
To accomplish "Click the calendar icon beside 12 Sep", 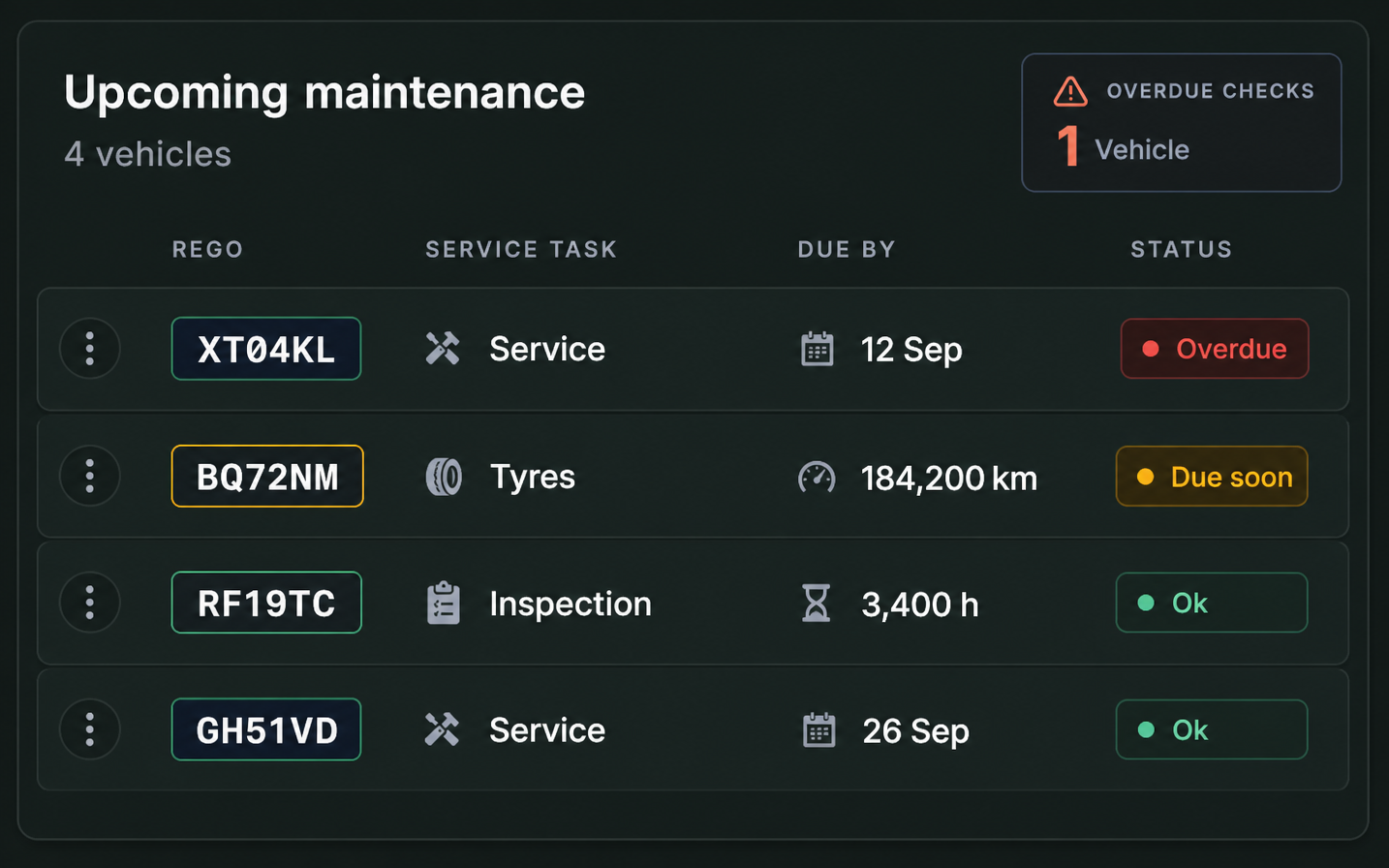I will tap(818, 349).
